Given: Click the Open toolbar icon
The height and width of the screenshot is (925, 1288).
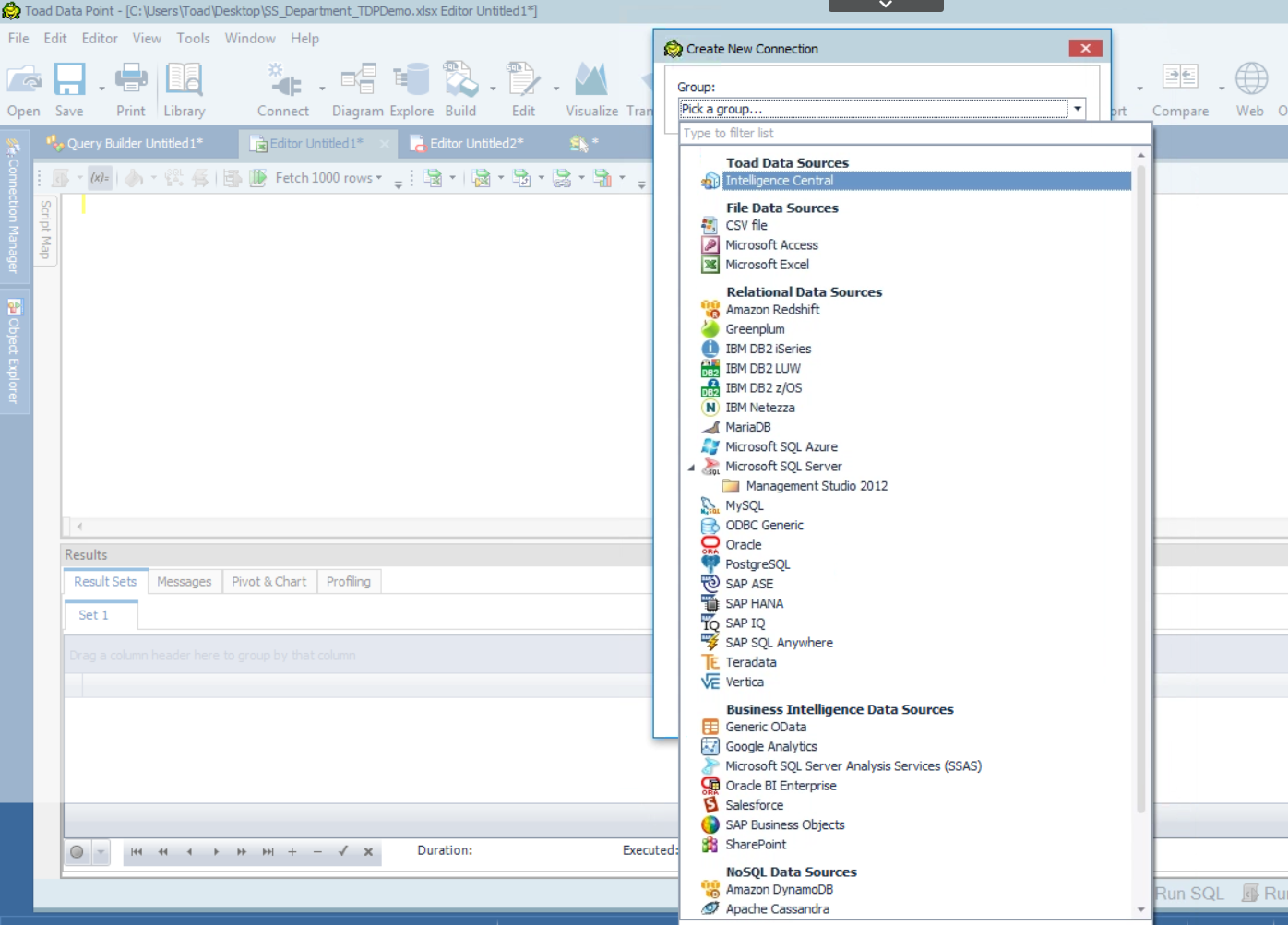Looking at the screenshot, I should pos(24,90).
